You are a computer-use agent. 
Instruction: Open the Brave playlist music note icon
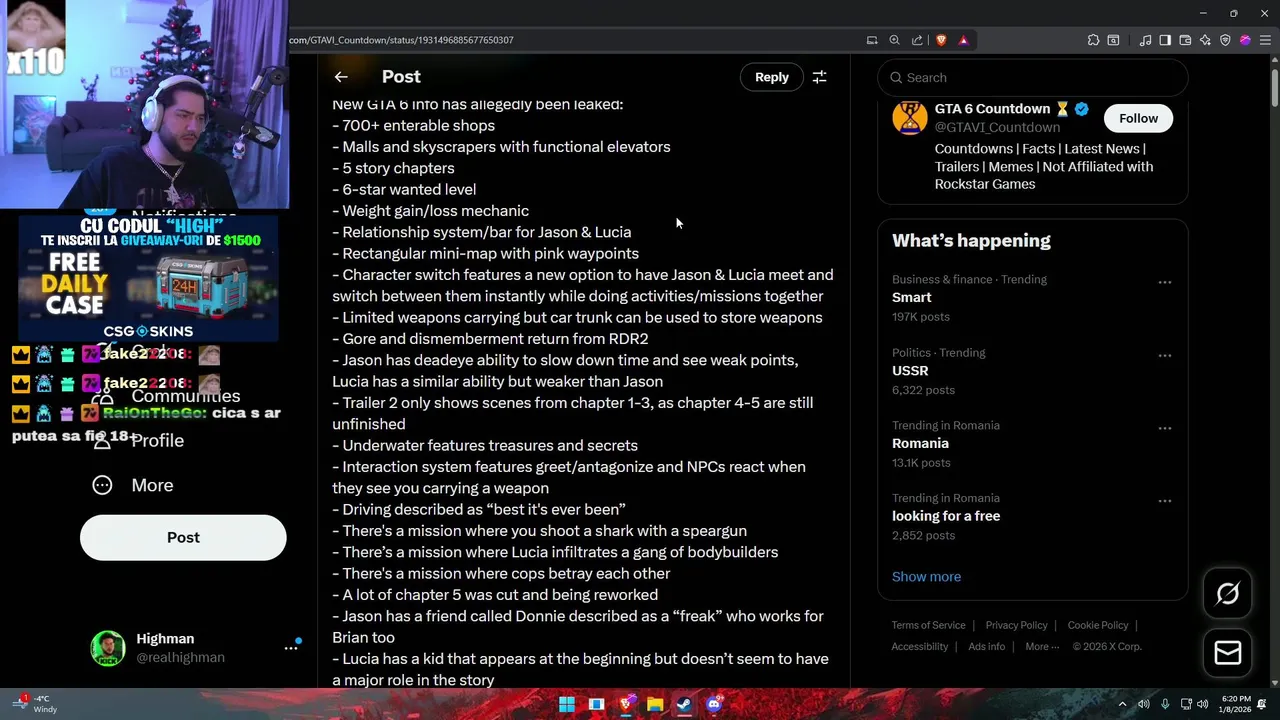pos(1145,40)
